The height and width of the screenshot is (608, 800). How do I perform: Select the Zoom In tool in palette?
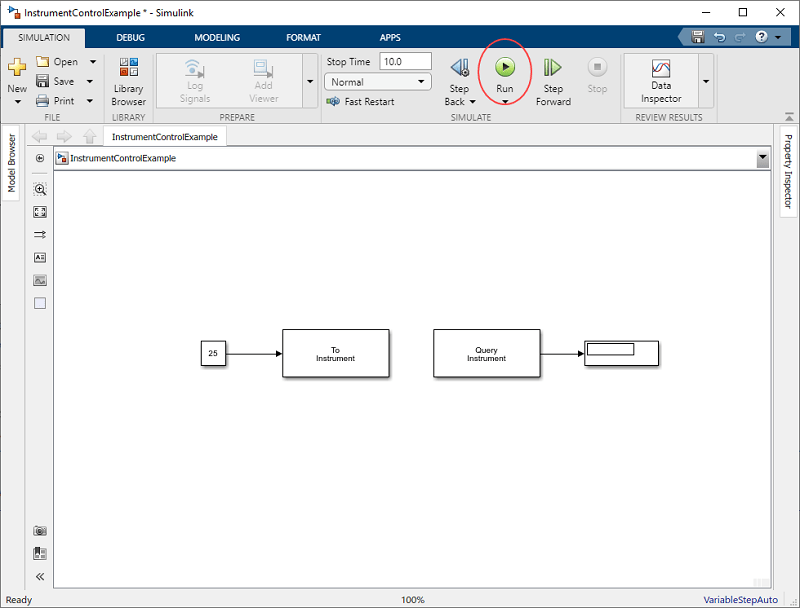pos(40,189)
